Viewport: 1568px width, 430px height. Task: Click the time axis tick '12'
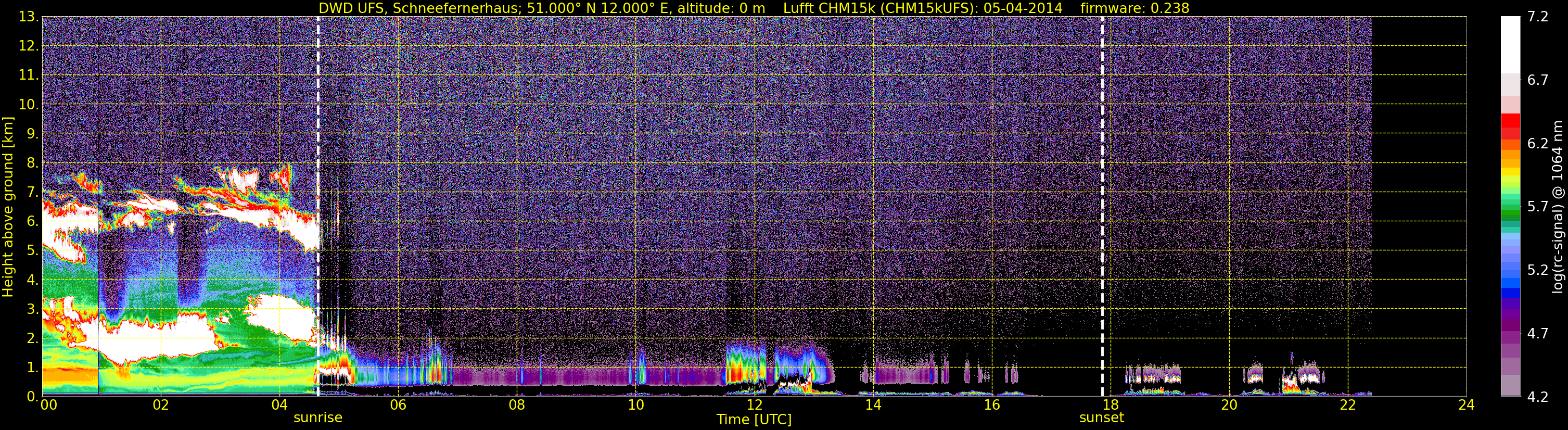(x=754, y=405)
